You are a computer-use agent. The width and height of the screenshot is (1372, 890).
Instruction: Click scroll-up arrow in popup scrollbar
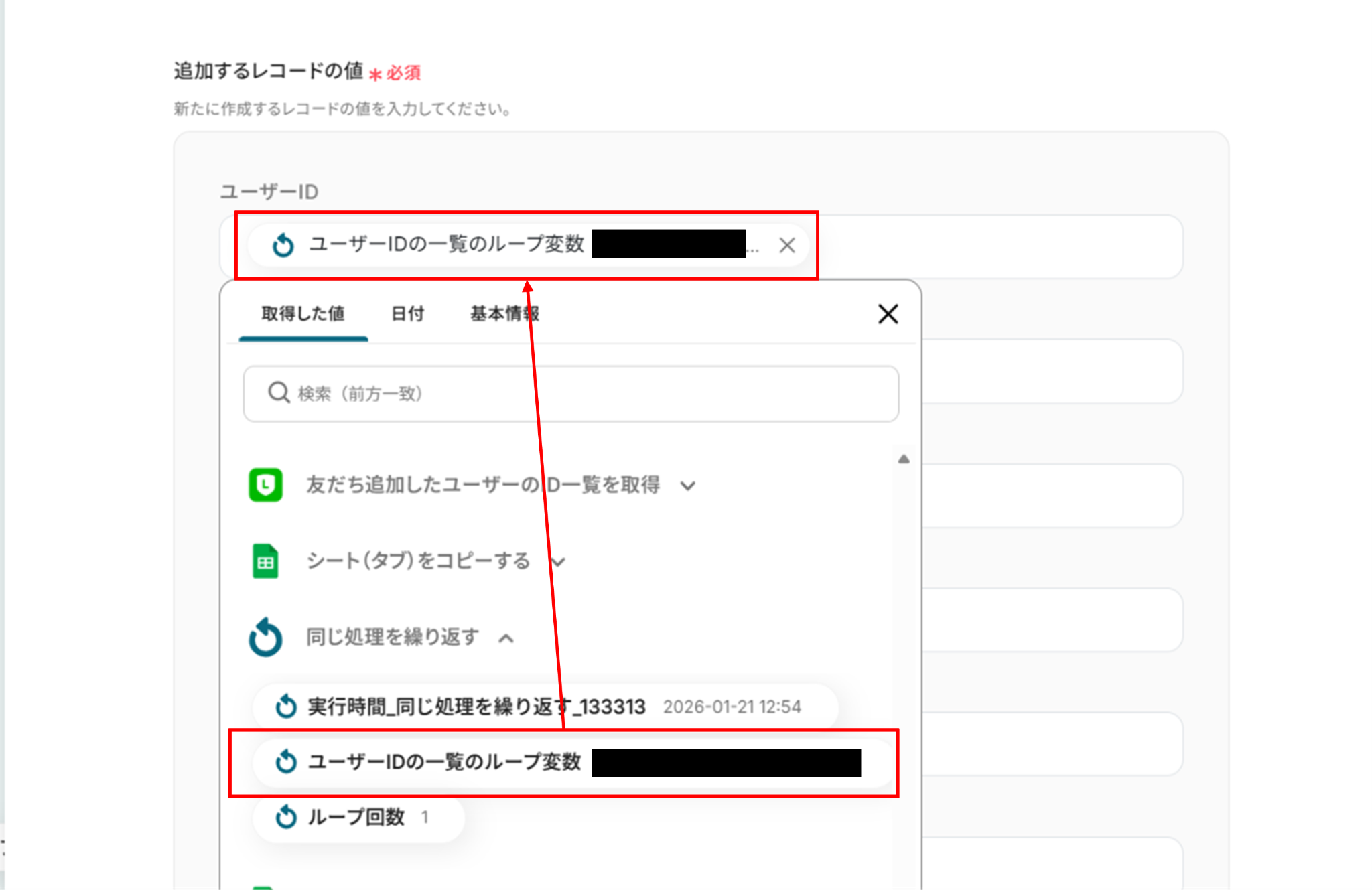[x=904, y=459]
